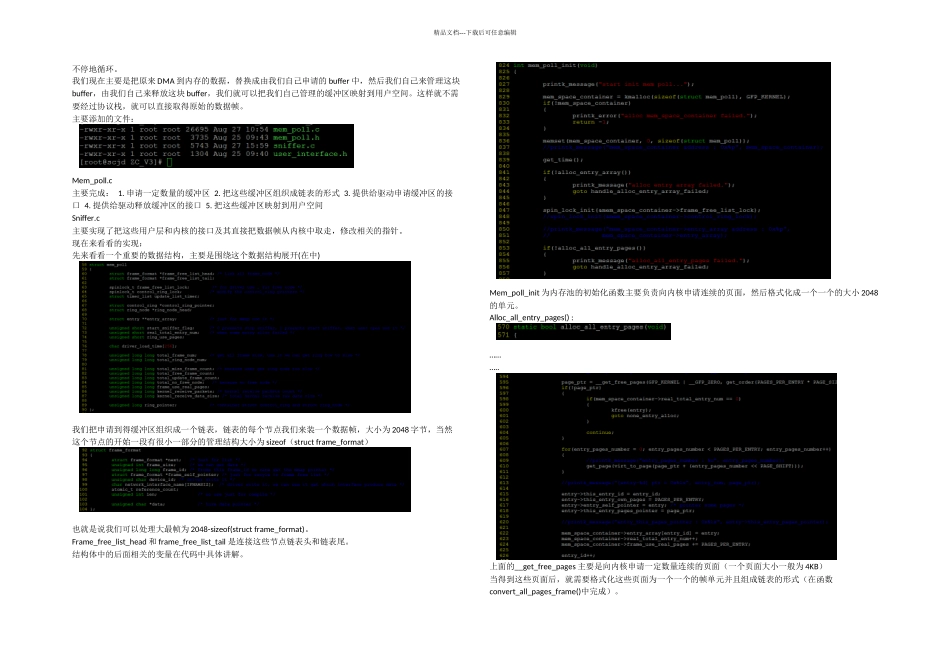Click the line '现在来看看的实现:'
Screen dimensions: 950x672
(x=107, y=243)
